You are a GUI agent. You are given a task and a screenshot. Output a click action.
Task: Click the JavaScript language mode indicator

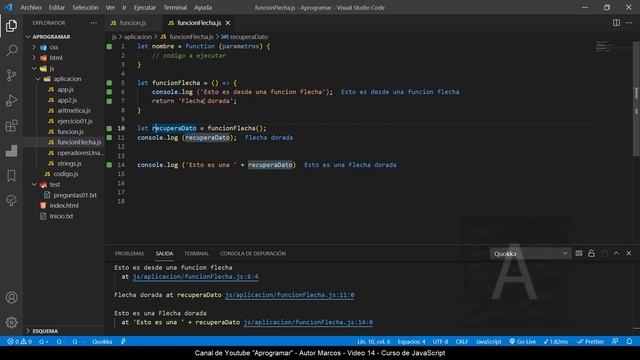click(x=489, y=342)
